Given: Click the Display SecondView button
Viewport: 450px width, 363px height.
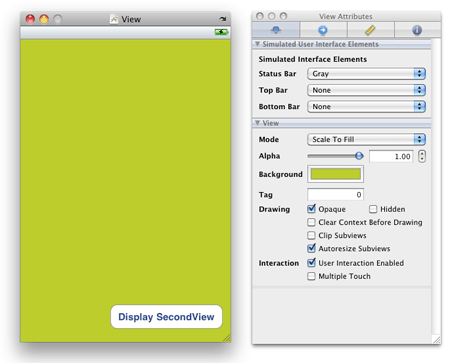Looking at the screenshot, I should 166,317.
